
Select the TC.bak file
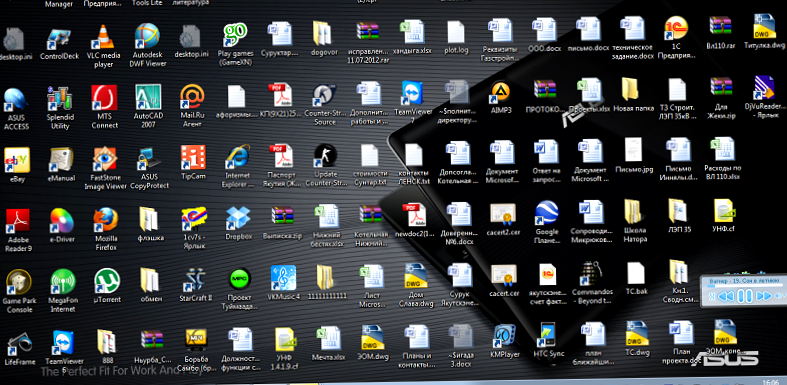(x=635, y=279)
